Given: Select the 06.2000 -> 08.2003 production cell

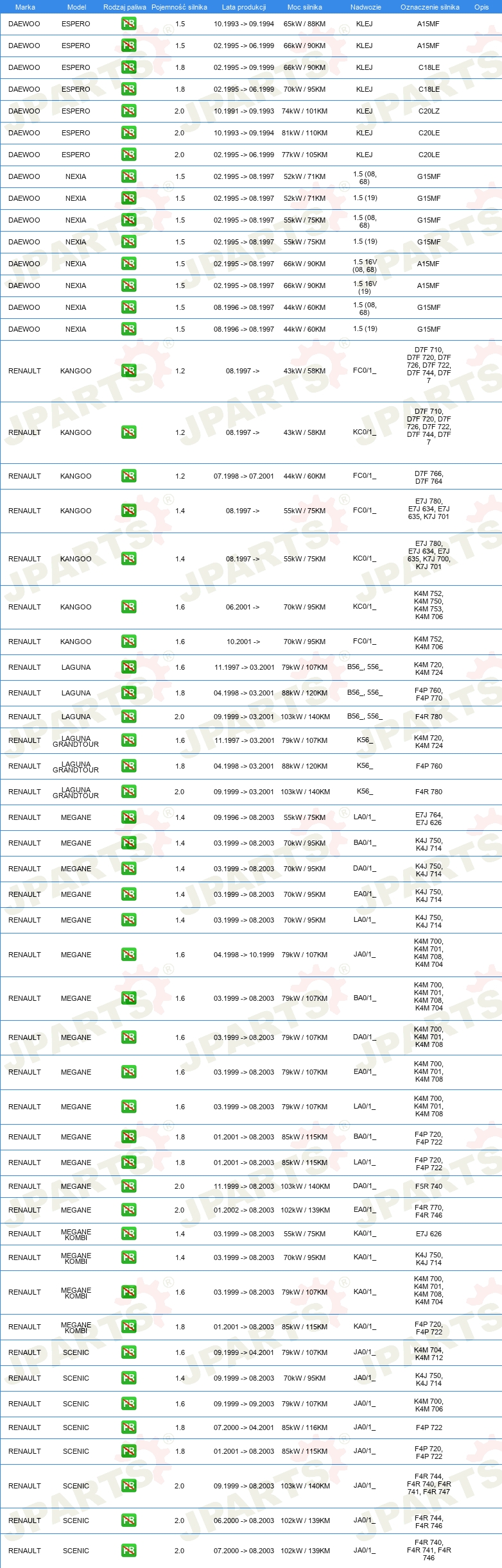Looking at the screenshot, I should coord(244,1521).
